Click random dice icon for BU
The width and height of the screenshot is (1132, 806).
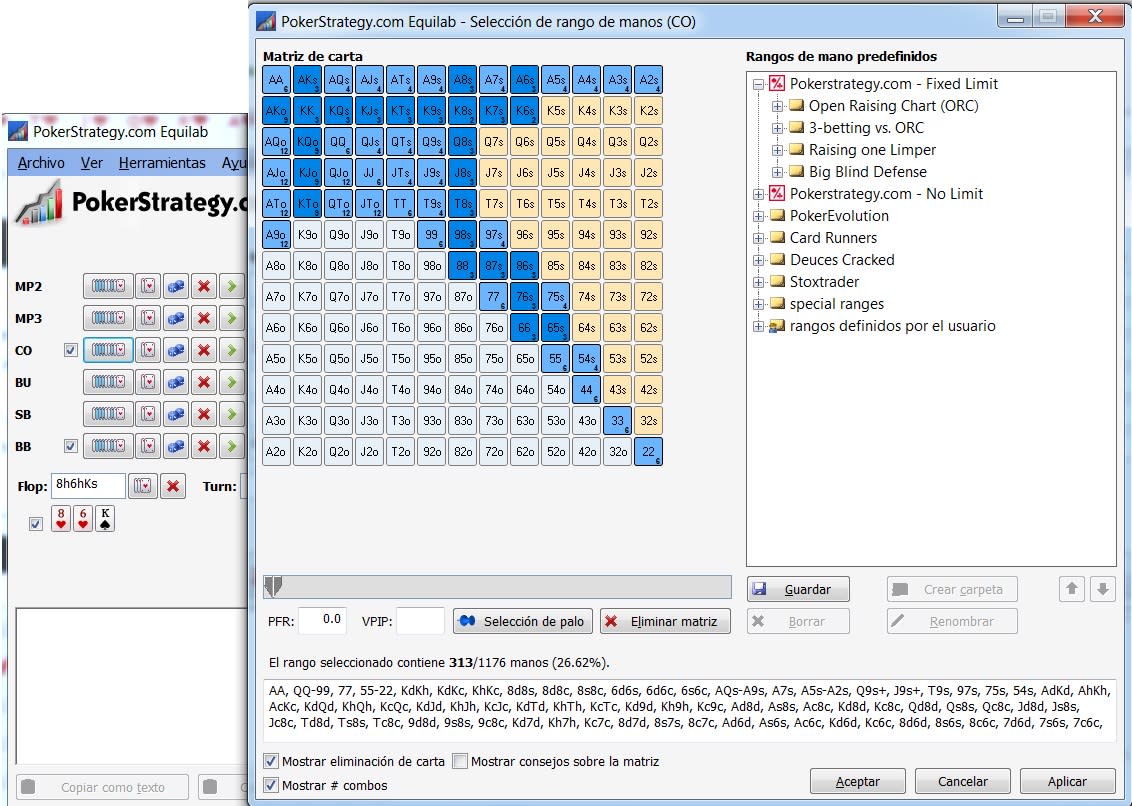point(175,382)
